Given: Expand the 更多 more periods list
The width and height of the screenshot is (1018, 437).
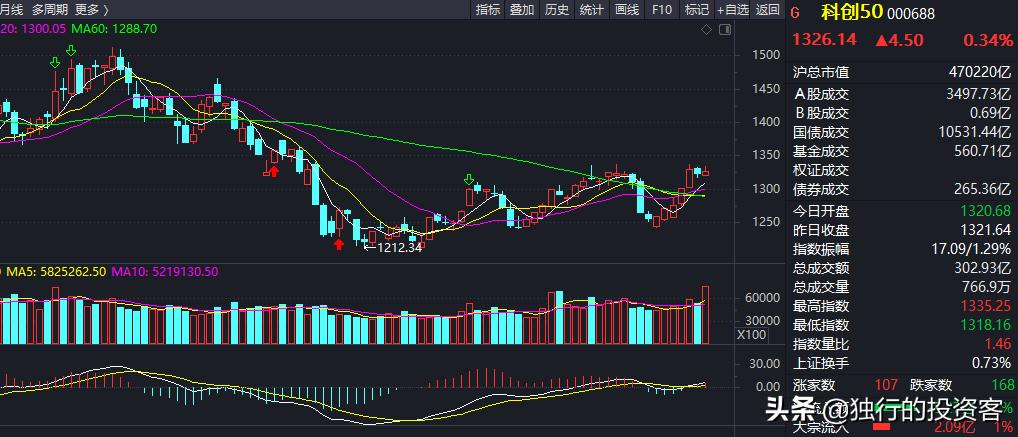Looking at the screenshot, I should coord(92,9).
